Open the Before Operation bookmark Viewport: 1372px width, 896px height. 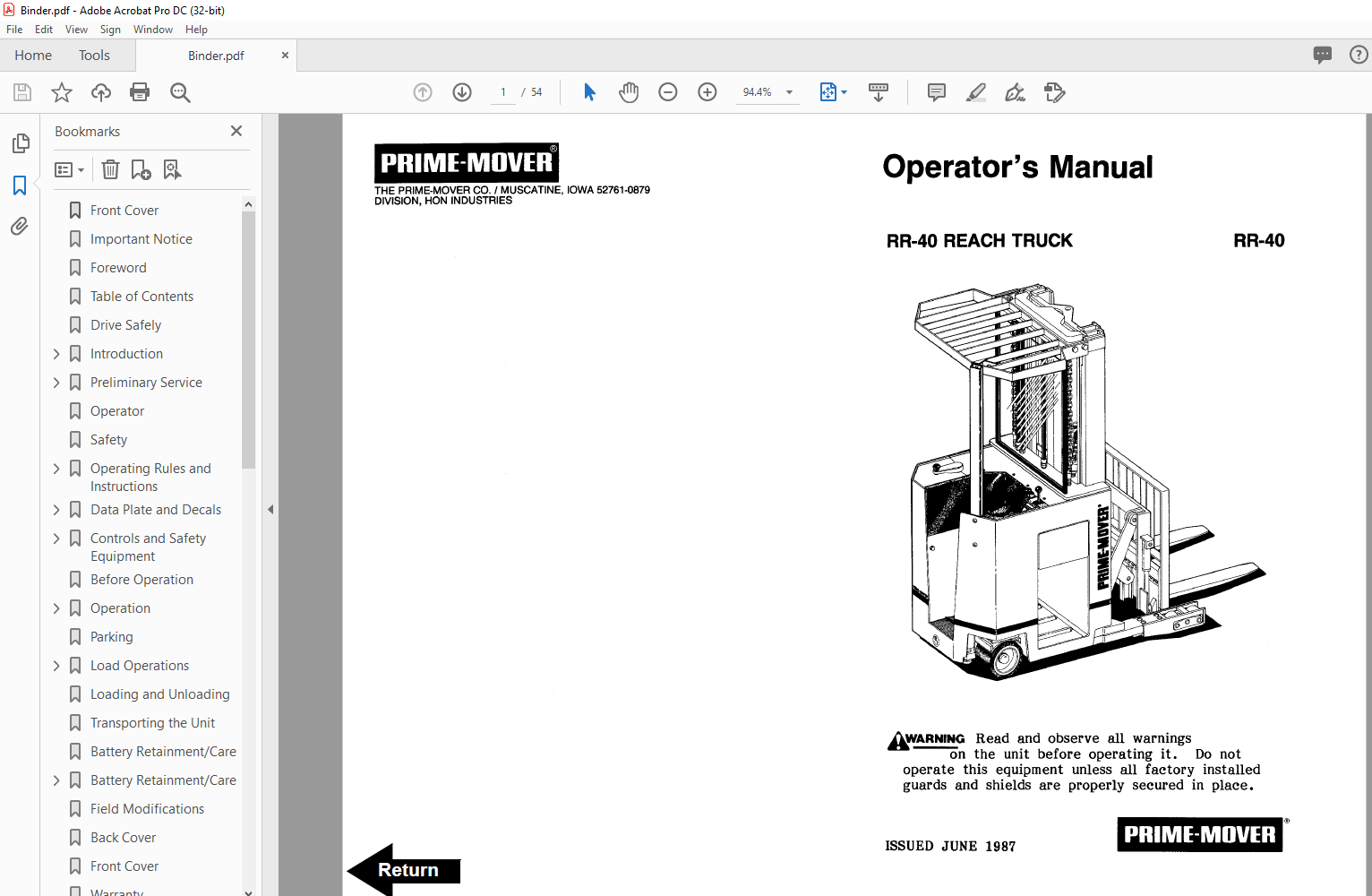[141, 580]
